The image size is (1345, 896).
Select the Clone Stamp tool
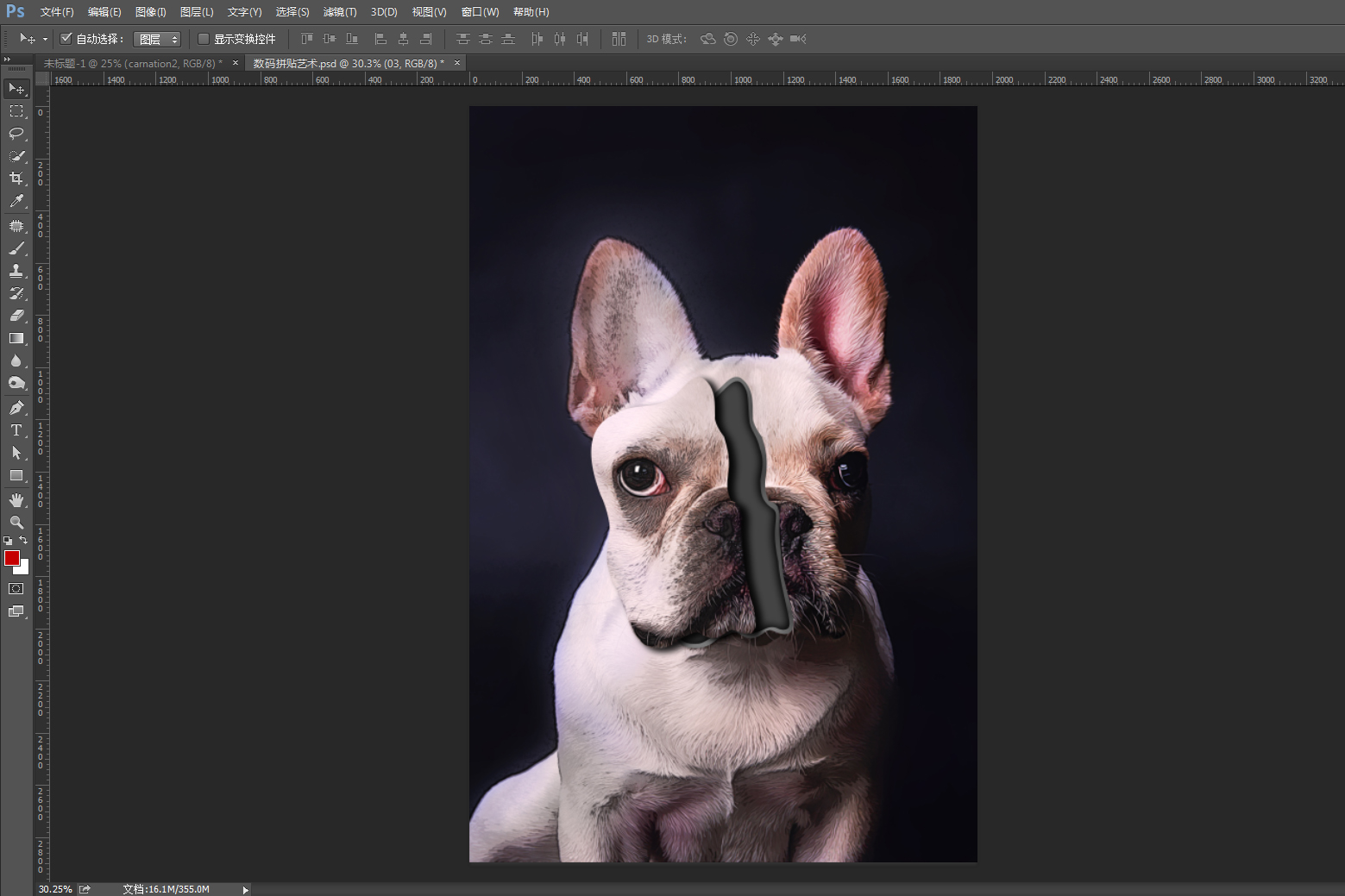[16, 271]
